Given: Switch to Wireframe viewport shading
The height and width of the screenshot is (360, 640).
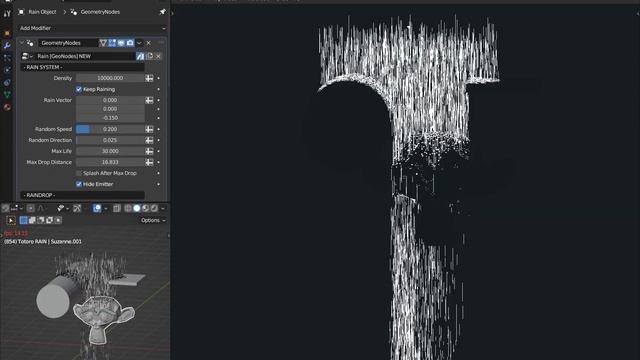Looking at the screenshot, I should (x=128, y=208).
